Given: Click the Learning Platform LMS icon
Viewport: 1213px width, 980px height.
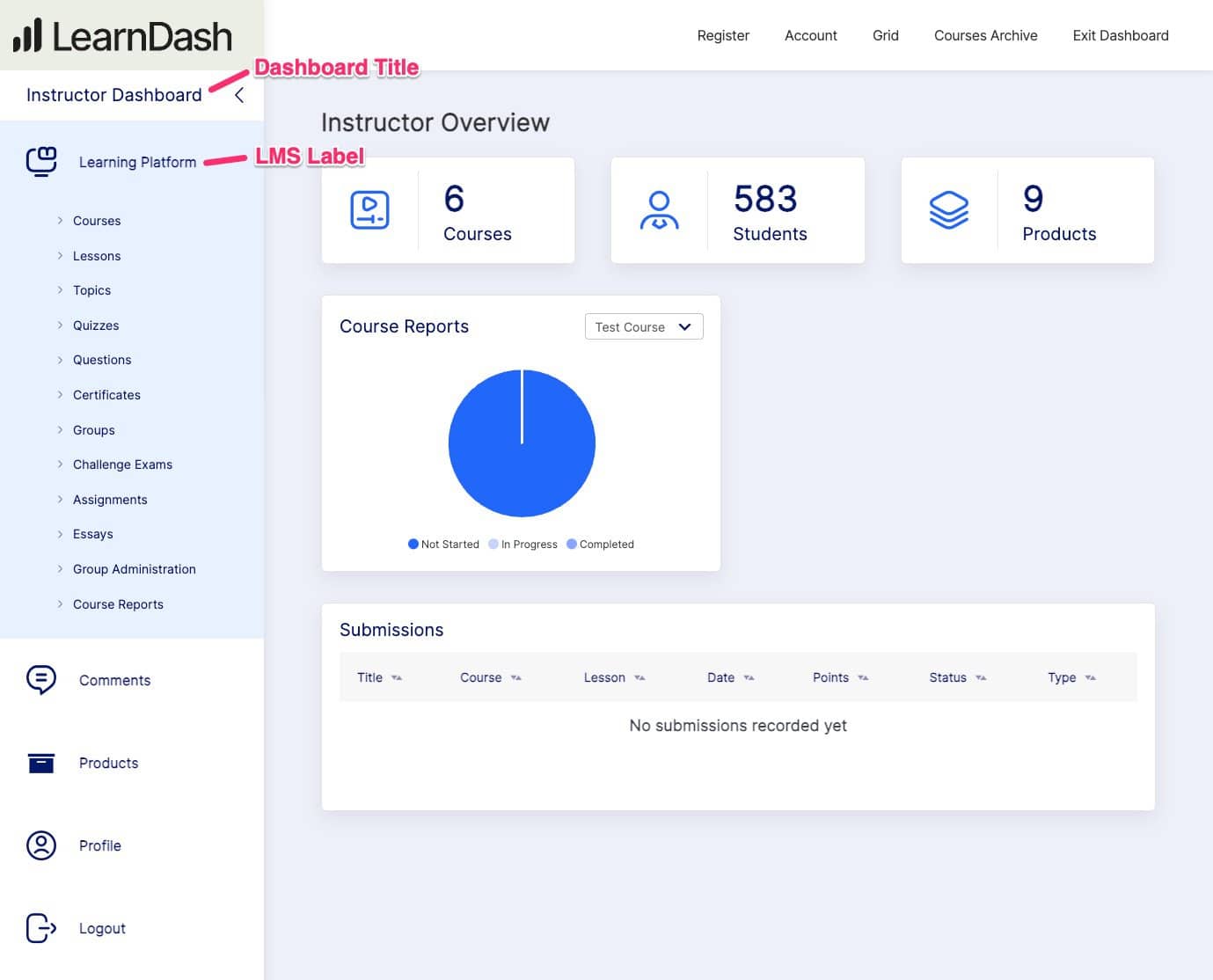Looking at the screenshot, I should coord(40,161).
